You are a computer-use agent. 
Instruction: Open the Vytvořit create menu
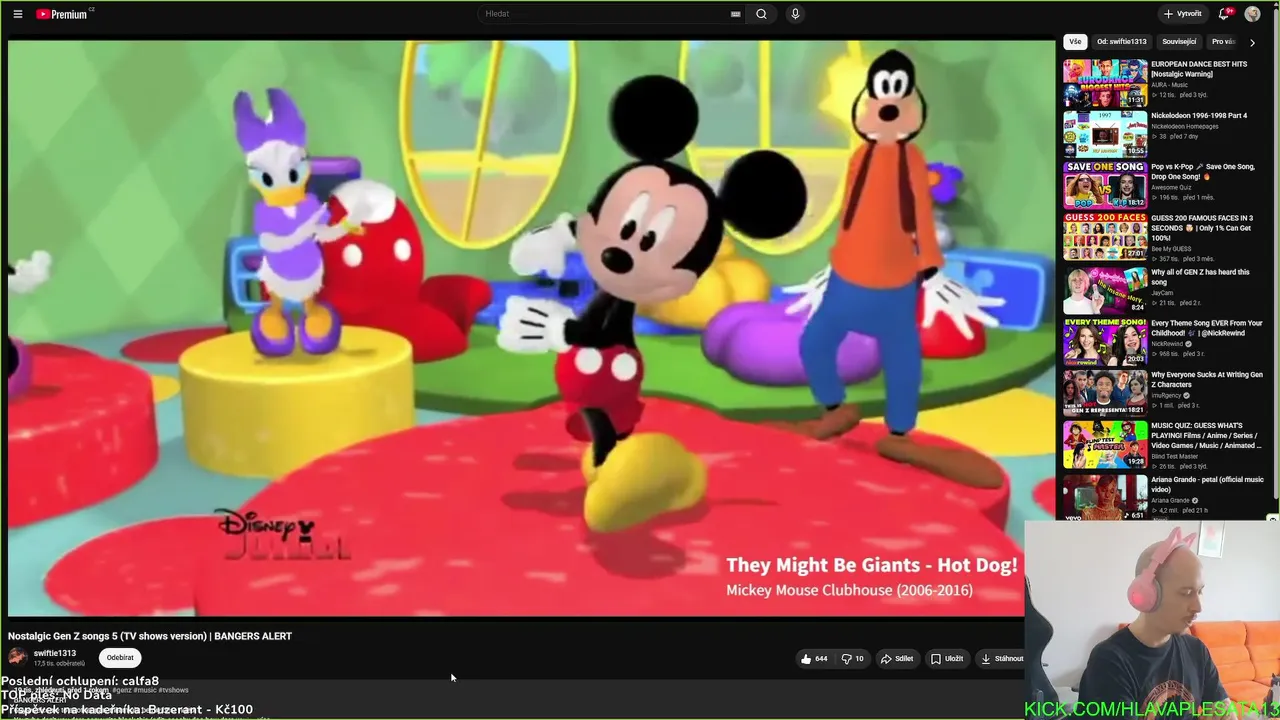pos(1182,14)
